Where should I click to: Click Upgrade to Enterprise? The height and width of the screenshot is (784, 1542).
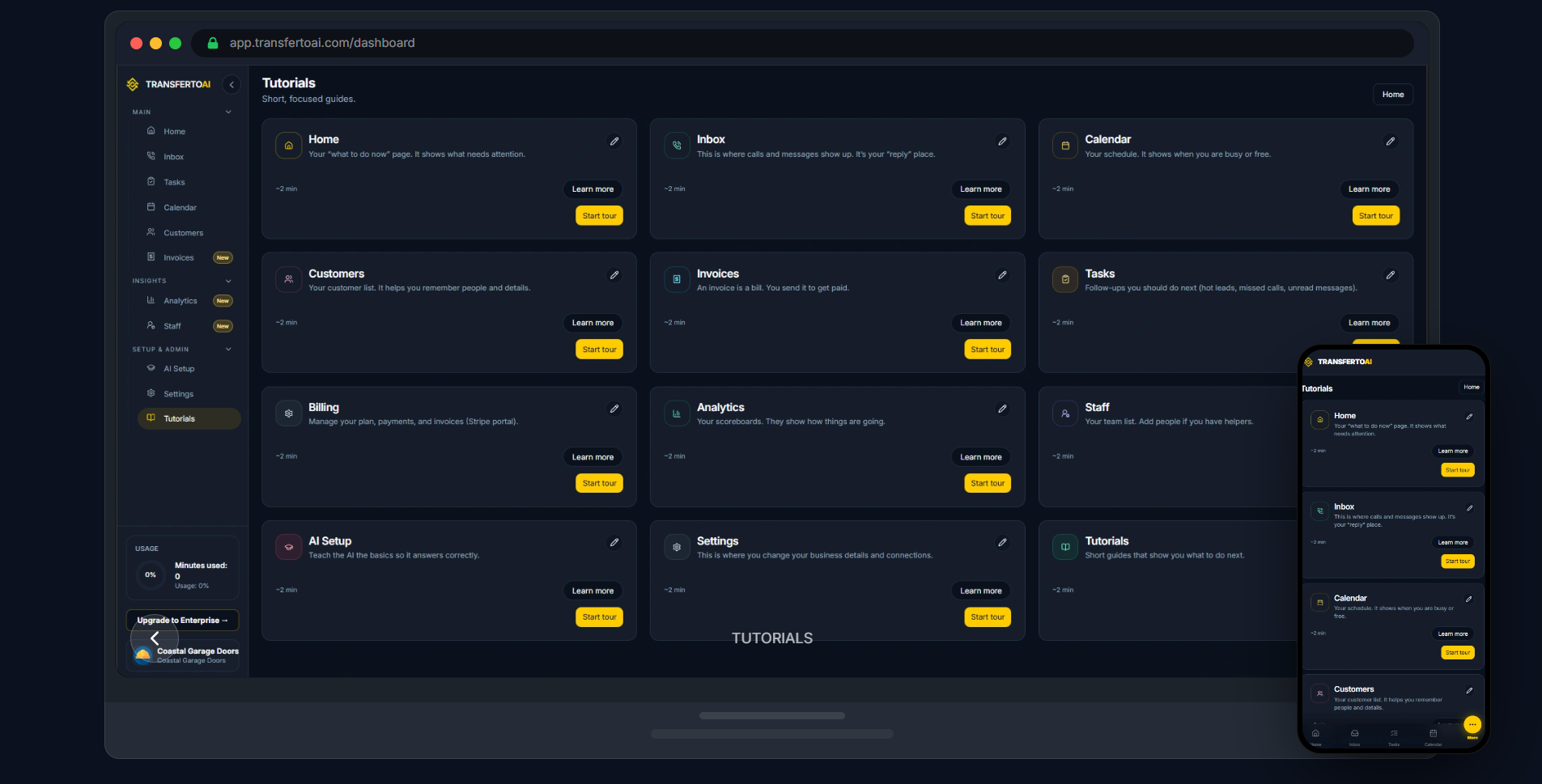[x=182, y=621]
